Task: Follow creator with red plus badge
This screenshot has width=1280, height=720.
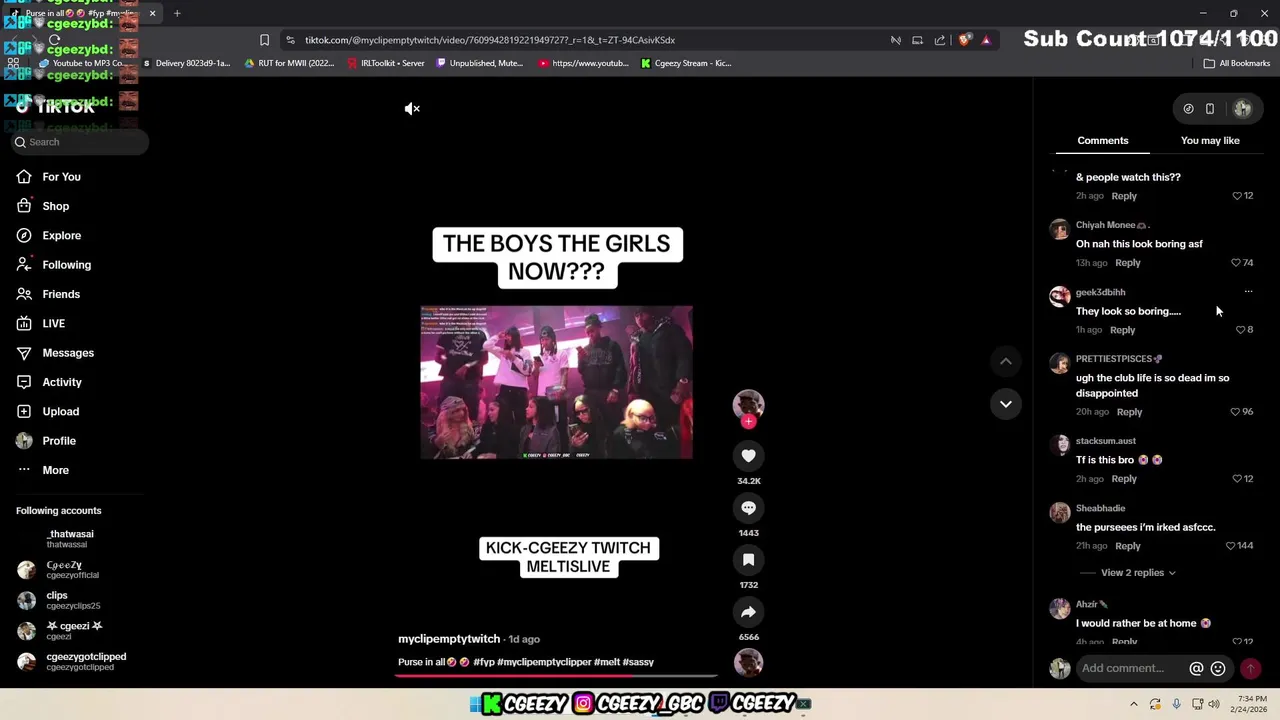Action: 748,421
